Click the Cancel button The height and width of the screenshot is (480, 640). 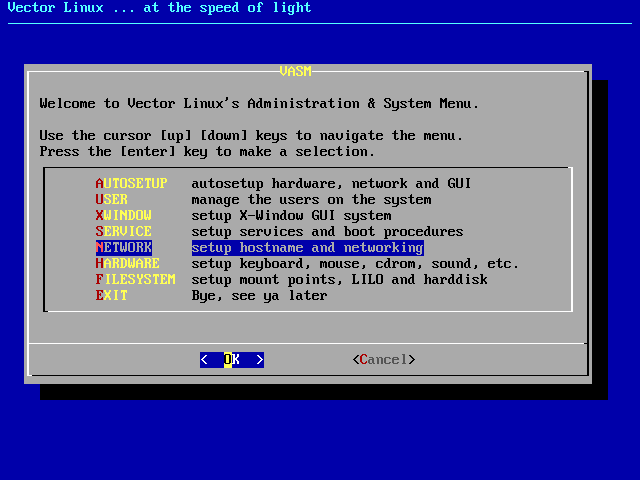pos(383,360)
